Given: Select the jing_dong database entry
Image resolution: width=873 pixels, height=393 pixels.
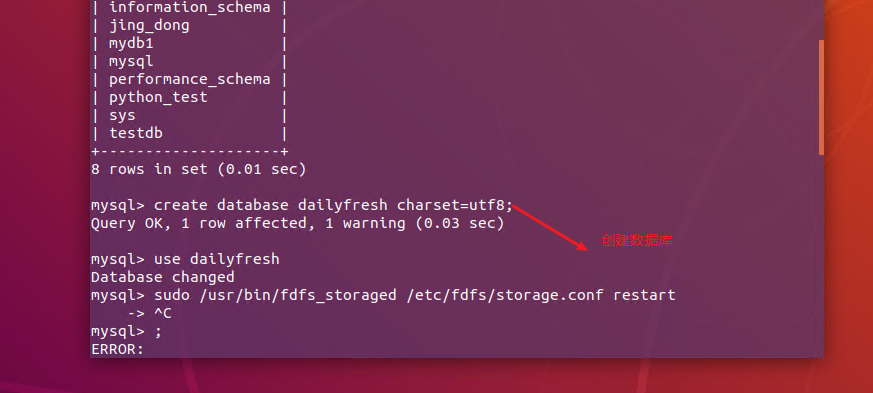Looking at the screenshot, I should [149, 26].
